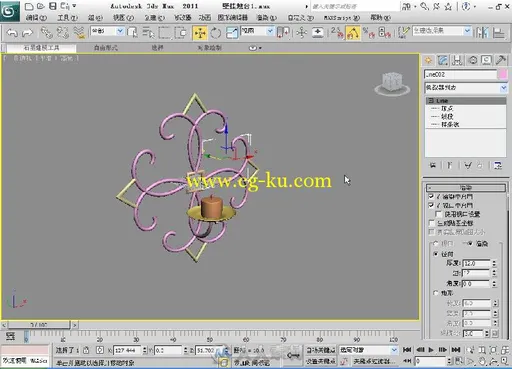
Task: Click the Align tool icon
Action: 499,33
